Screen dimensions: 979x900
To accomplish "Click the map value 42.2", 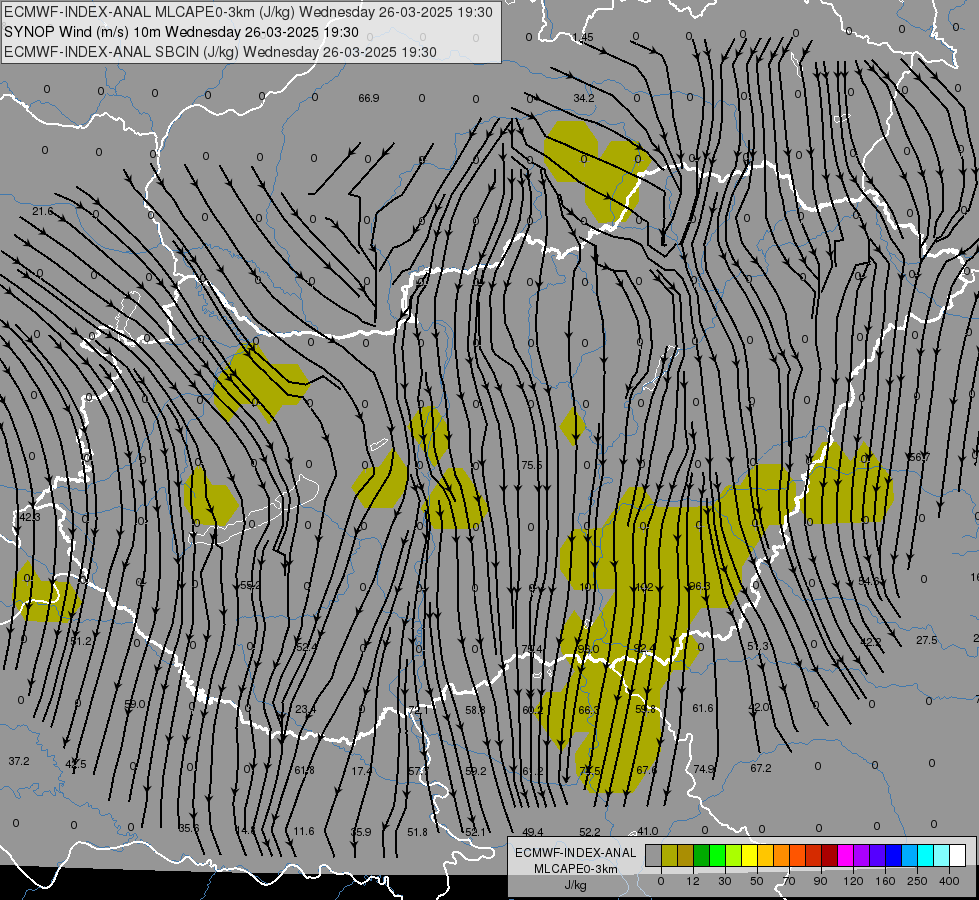I will pyautogui.click(x=870, y=641).
